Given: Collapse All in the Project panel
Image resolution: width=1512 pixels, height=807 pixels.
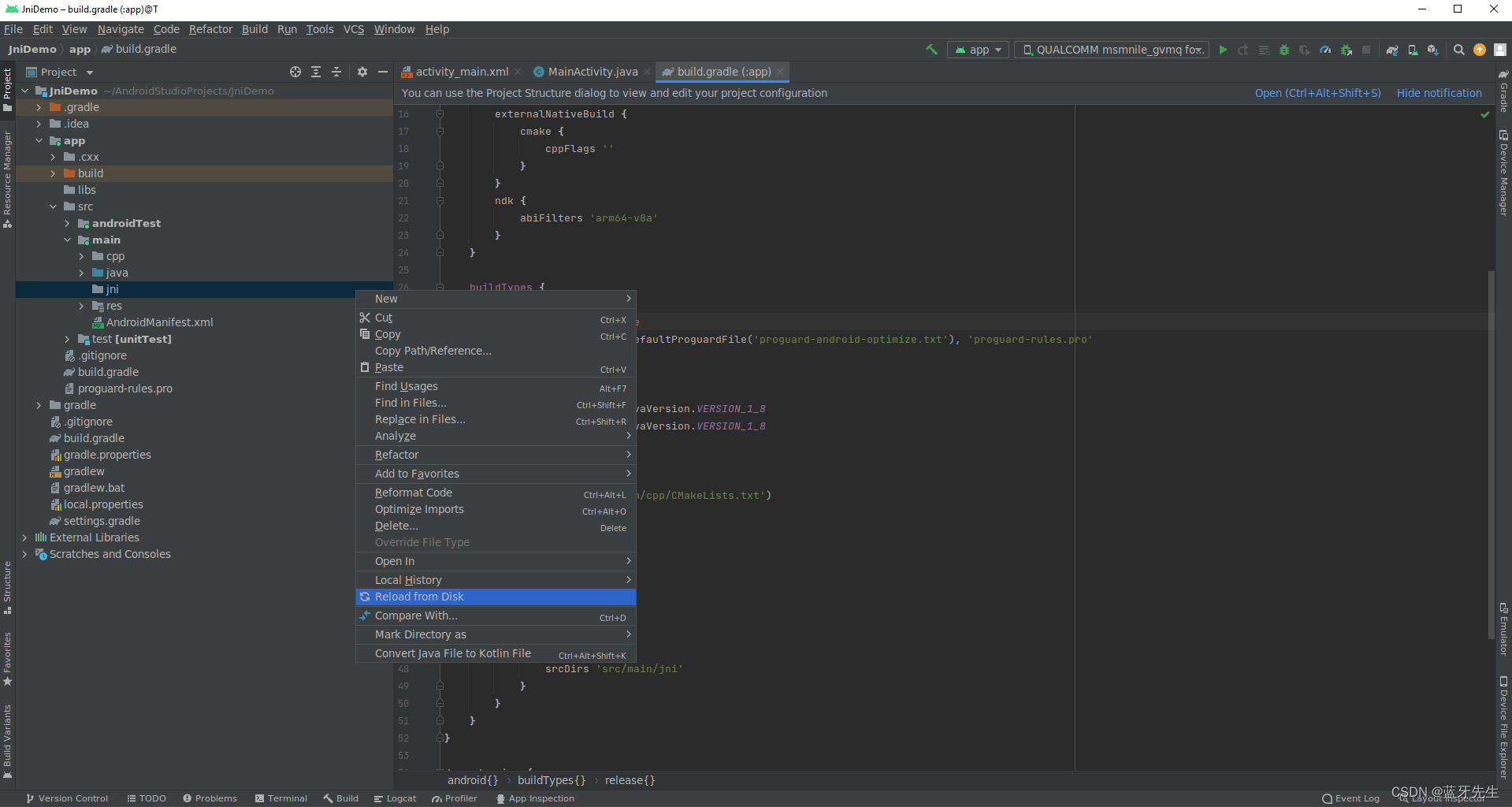Looking at the screenshot, I should click(336, 72).
